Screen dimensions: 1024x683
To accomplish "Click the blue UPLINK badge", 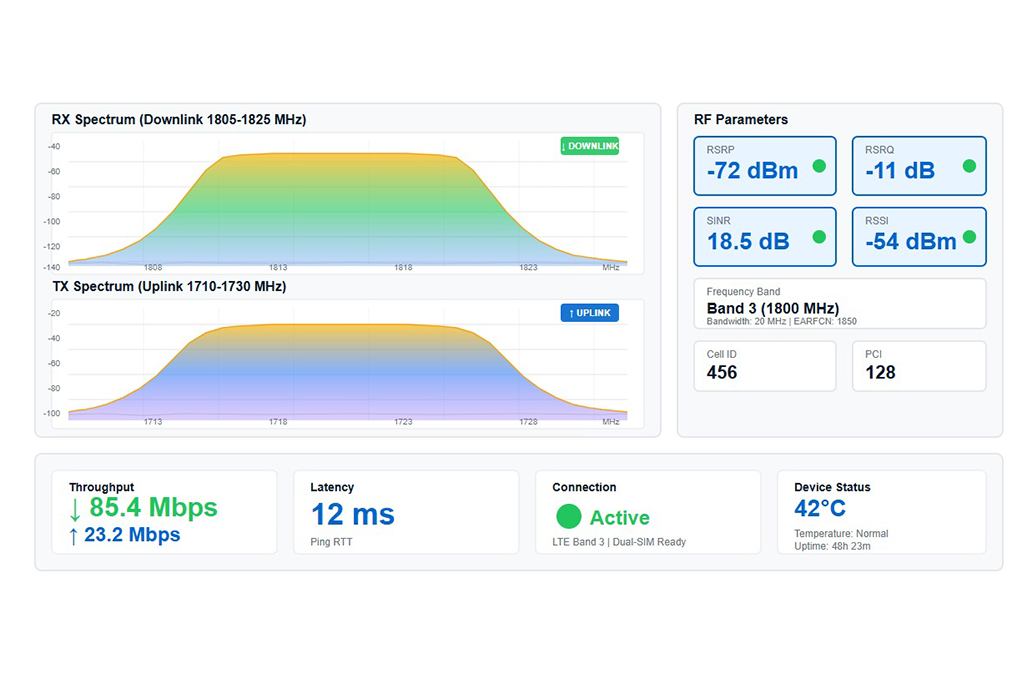I will point(590,313).
